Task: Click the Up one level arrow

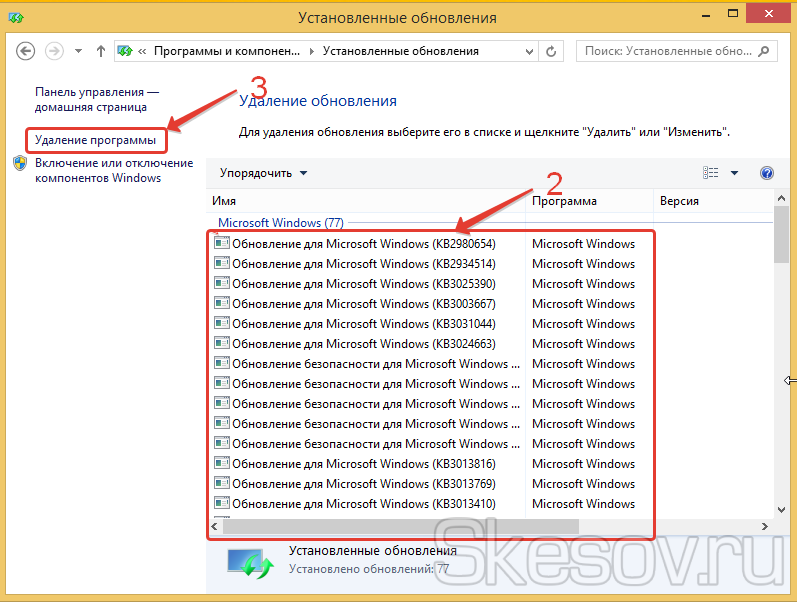Action: (x=101, y=51)
